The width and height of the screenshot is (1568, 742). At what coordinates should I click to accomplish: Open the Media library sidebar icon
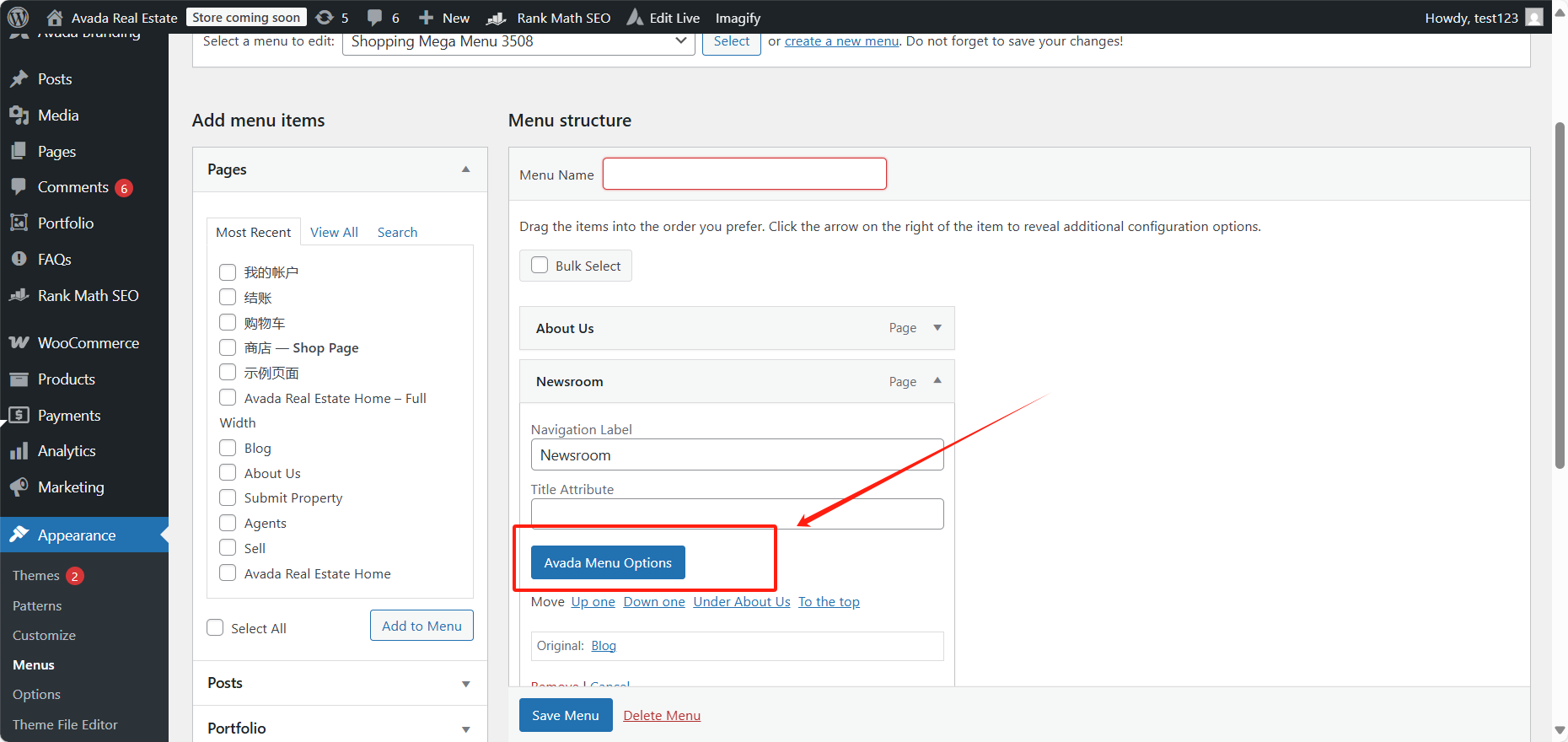(x=19, y=116)
